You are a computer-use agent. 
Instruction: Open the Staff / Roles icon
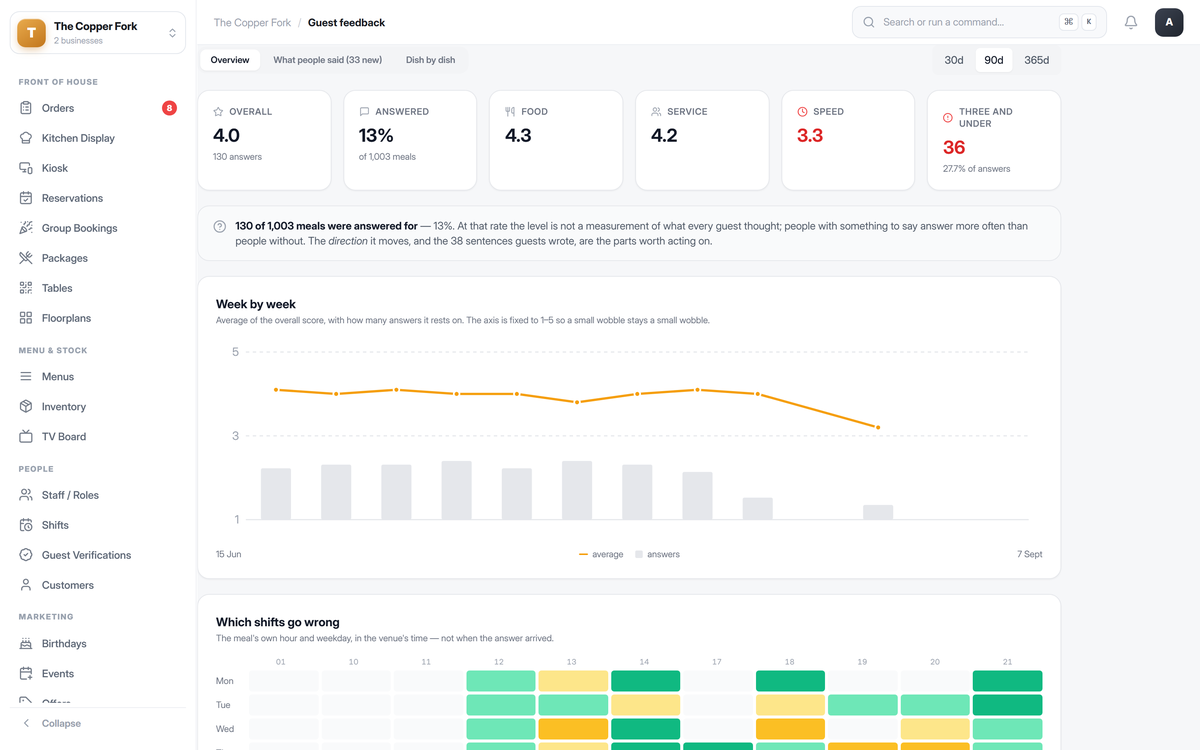(26, 495)
